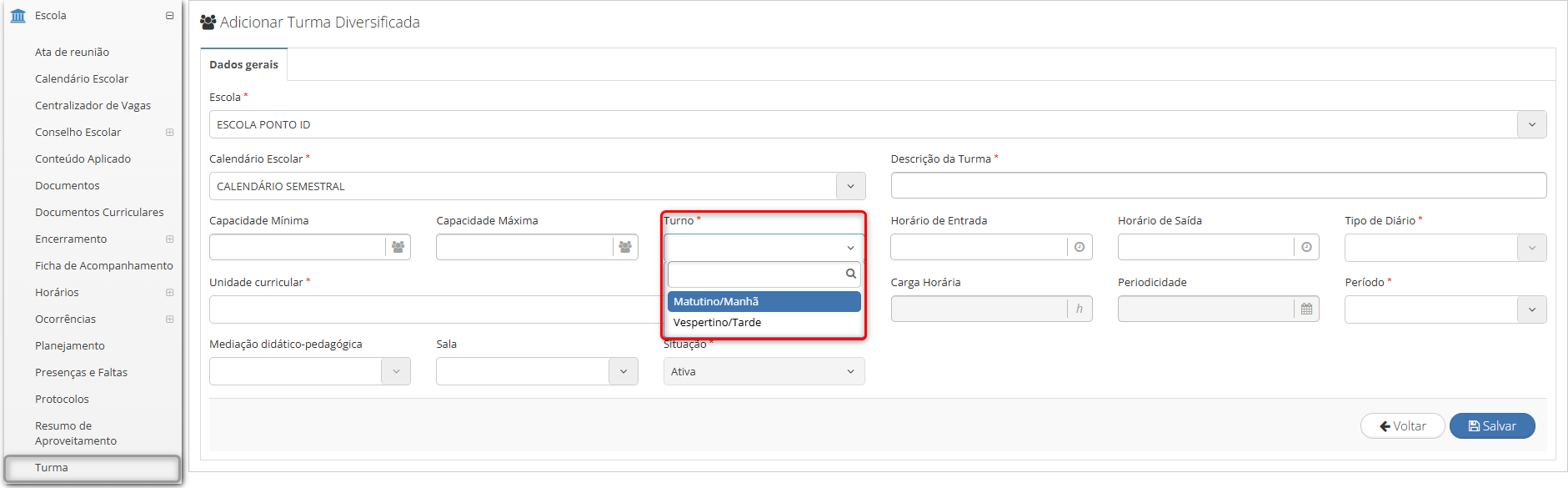Expand the Ocorrências submenu
Screen dimensions: 1568x488
tap(169, 319)
